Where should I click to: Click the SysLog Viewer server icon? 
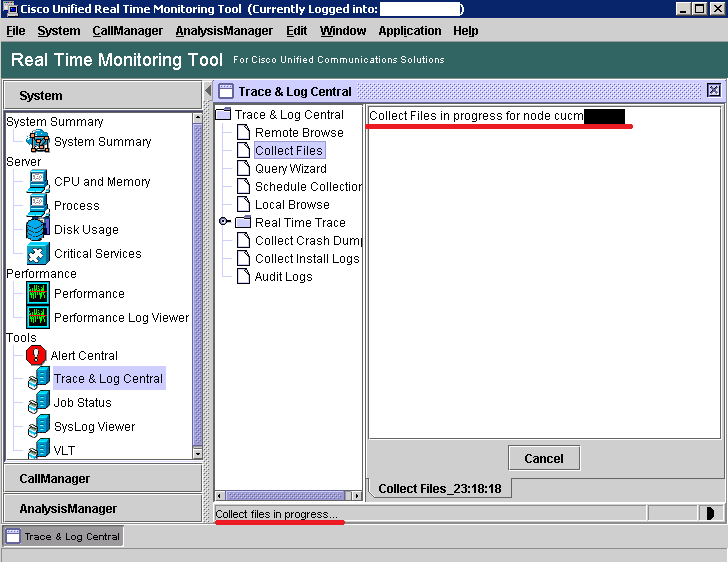38,426
